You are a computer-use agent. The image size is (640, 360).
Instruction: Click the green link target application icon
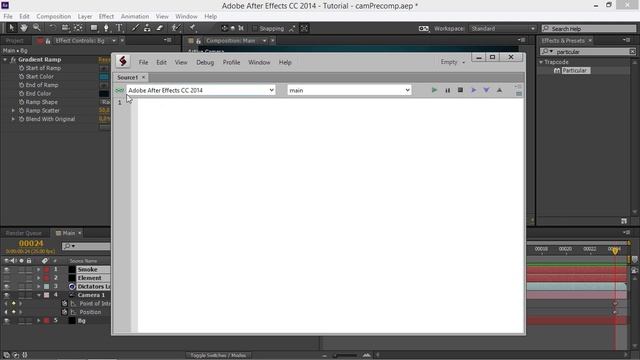pyautogui.click(x=119, y=90)
